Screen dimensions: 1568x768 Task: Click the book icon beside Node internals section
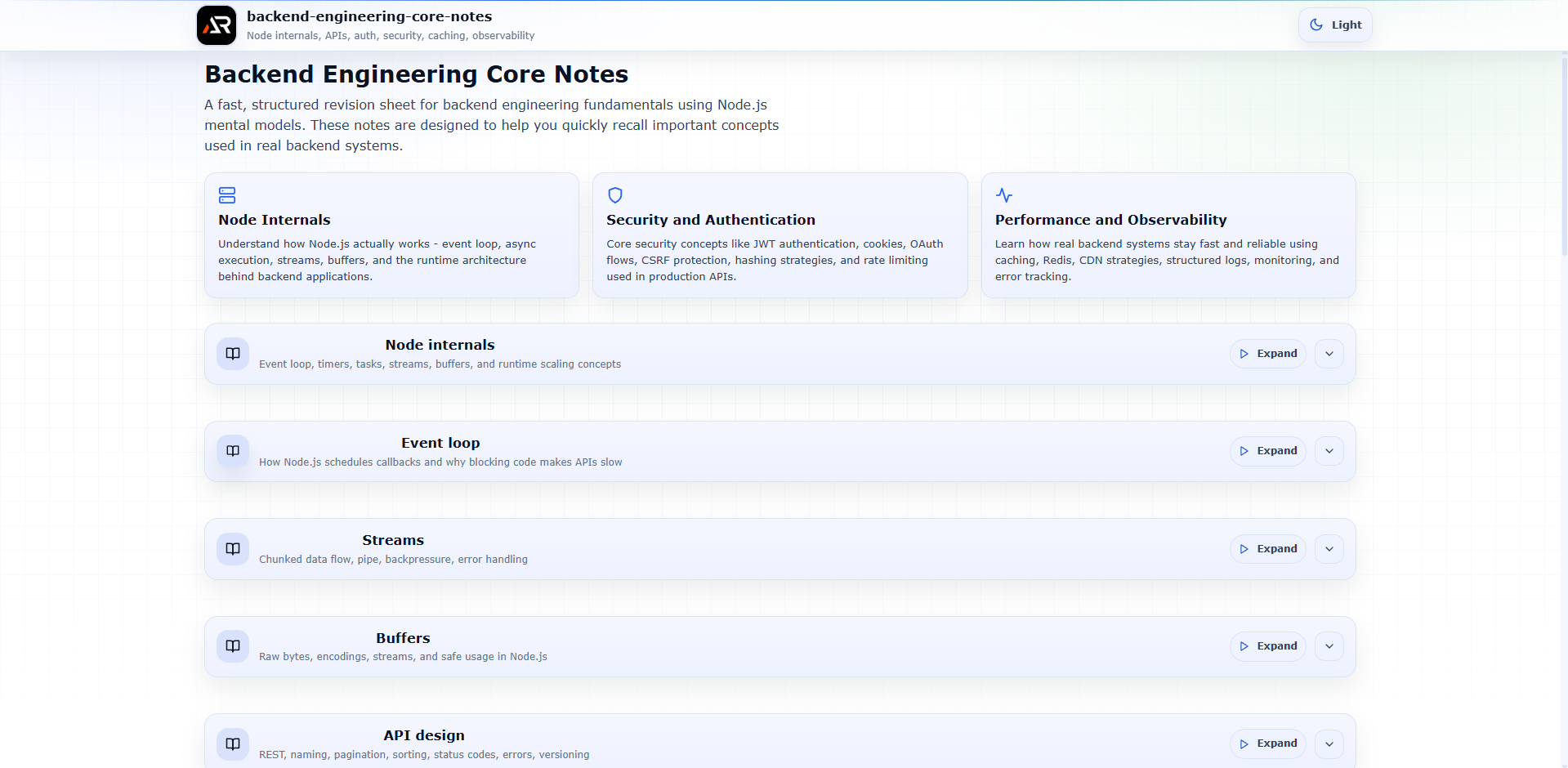point(233,354)
